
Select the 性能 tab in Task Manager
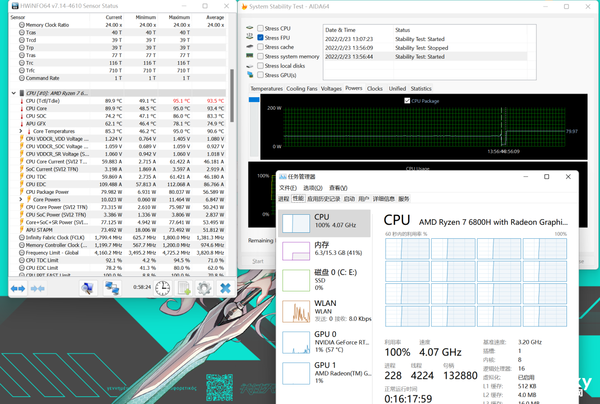298,198
